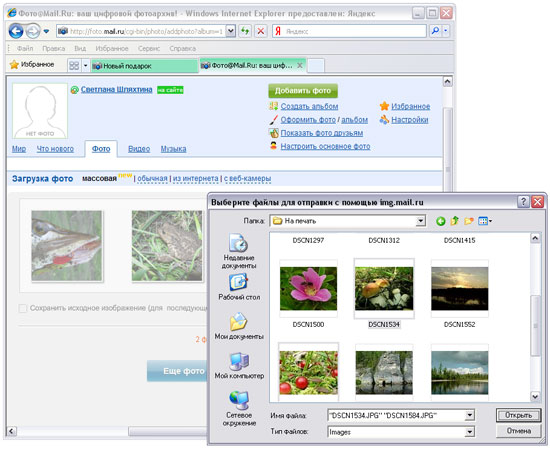Open Рабочий стол in places bar
The width and height of the screenshot is (550, 449).
pos(239,287)
